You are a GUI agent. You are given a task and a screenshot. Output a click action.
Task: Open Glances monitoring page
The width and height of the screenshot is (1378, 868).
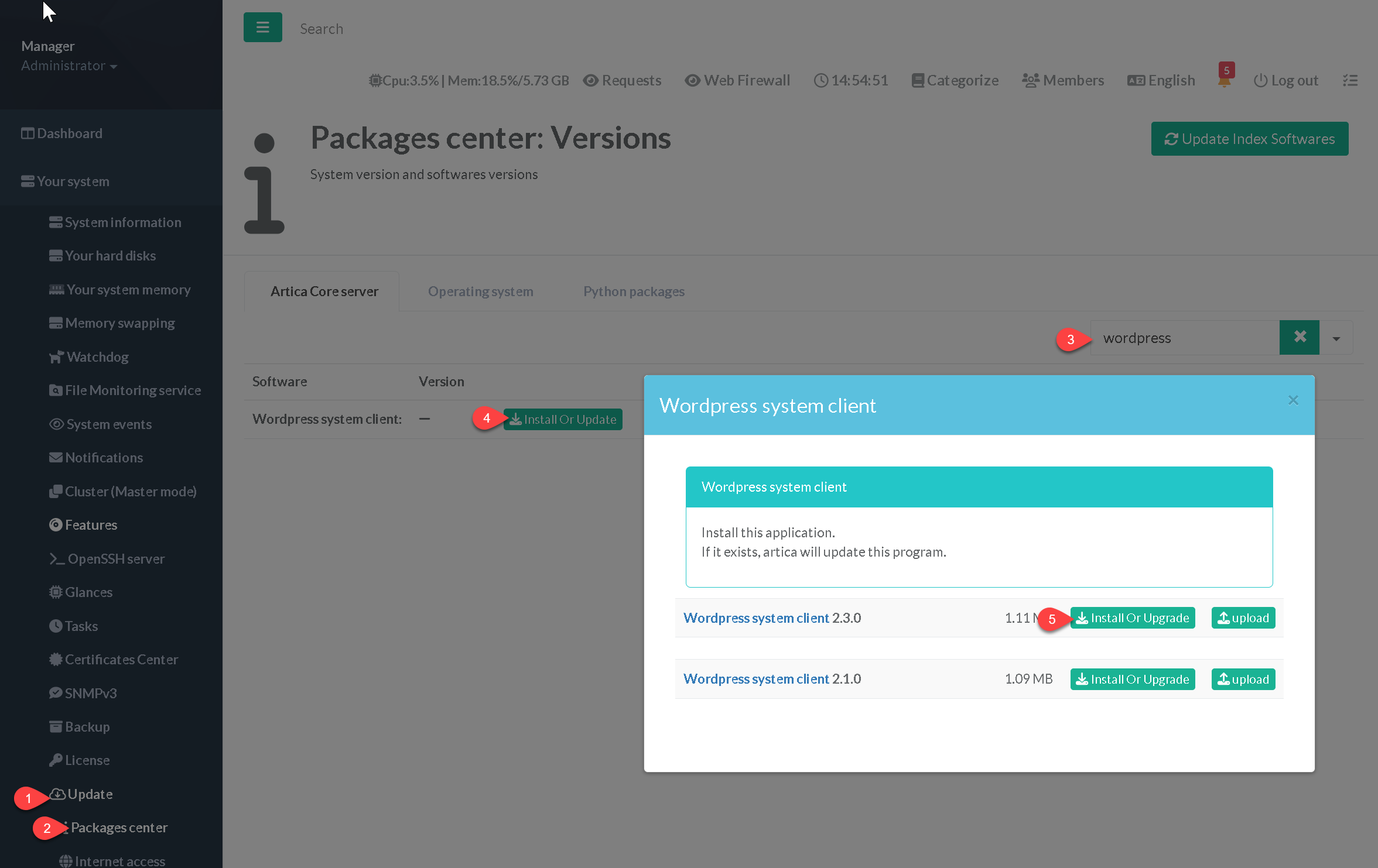[x=88, y=592]
